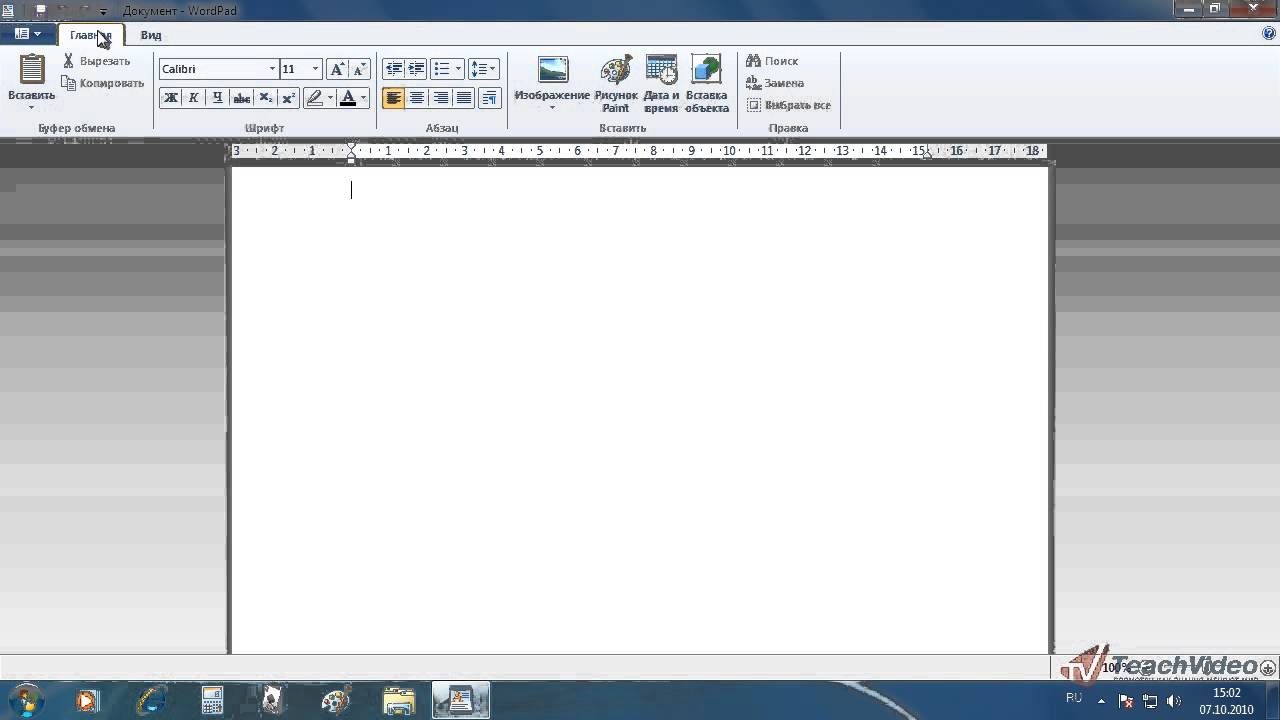Start a bulleted list
The height and width of the screenshot is (720, 1280).
coord(442,69)
